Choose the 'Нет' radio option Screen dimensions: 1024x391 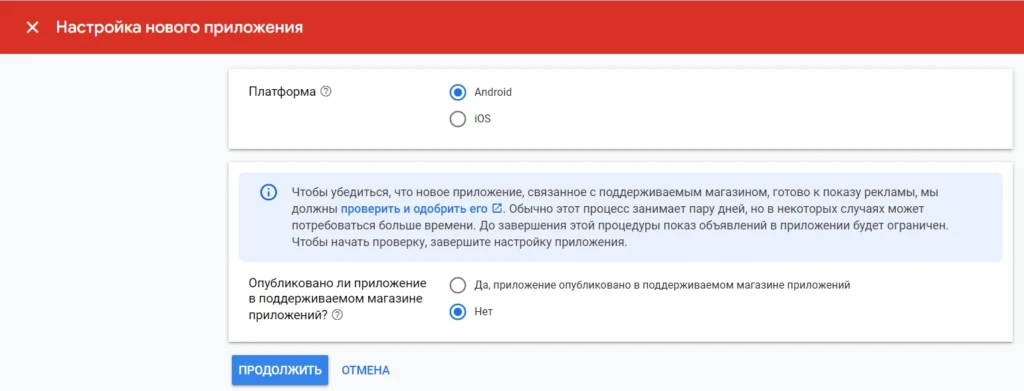[458, 312]
